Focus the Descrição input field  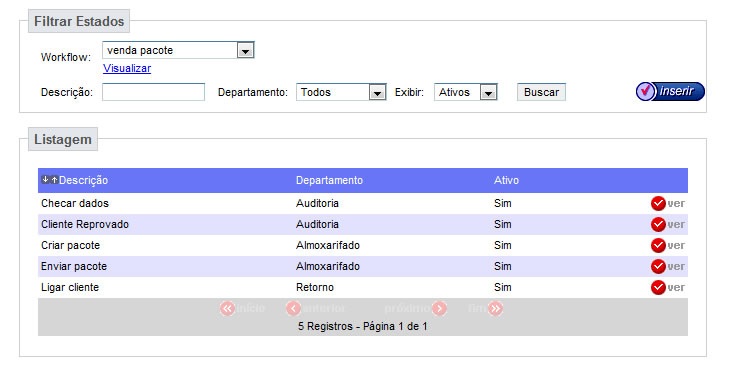coord(153,92)
